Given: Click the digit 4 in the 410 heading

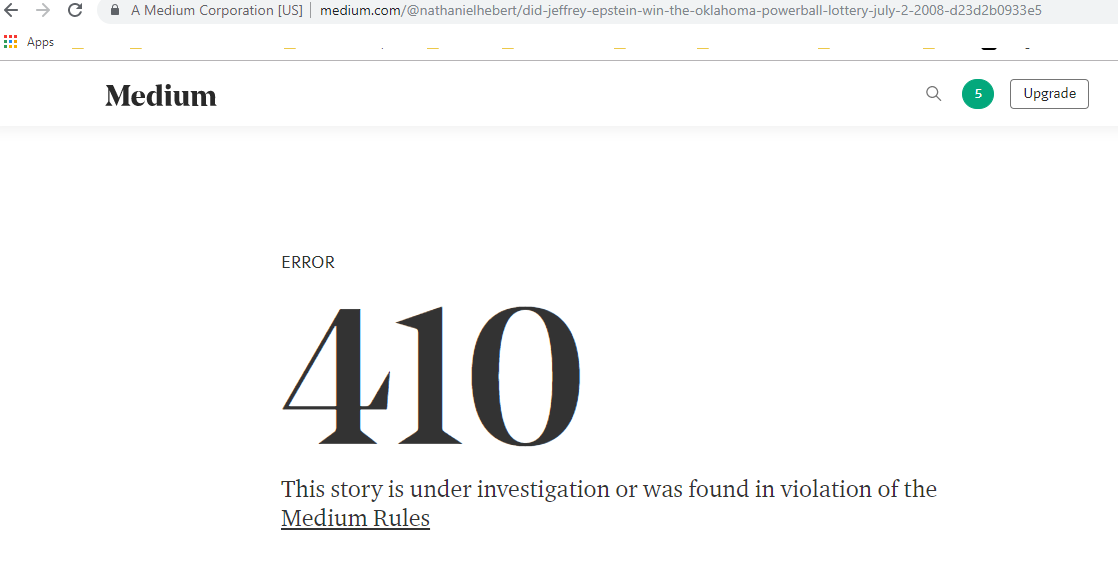Looking at the screenshot, I should [337, 376].
